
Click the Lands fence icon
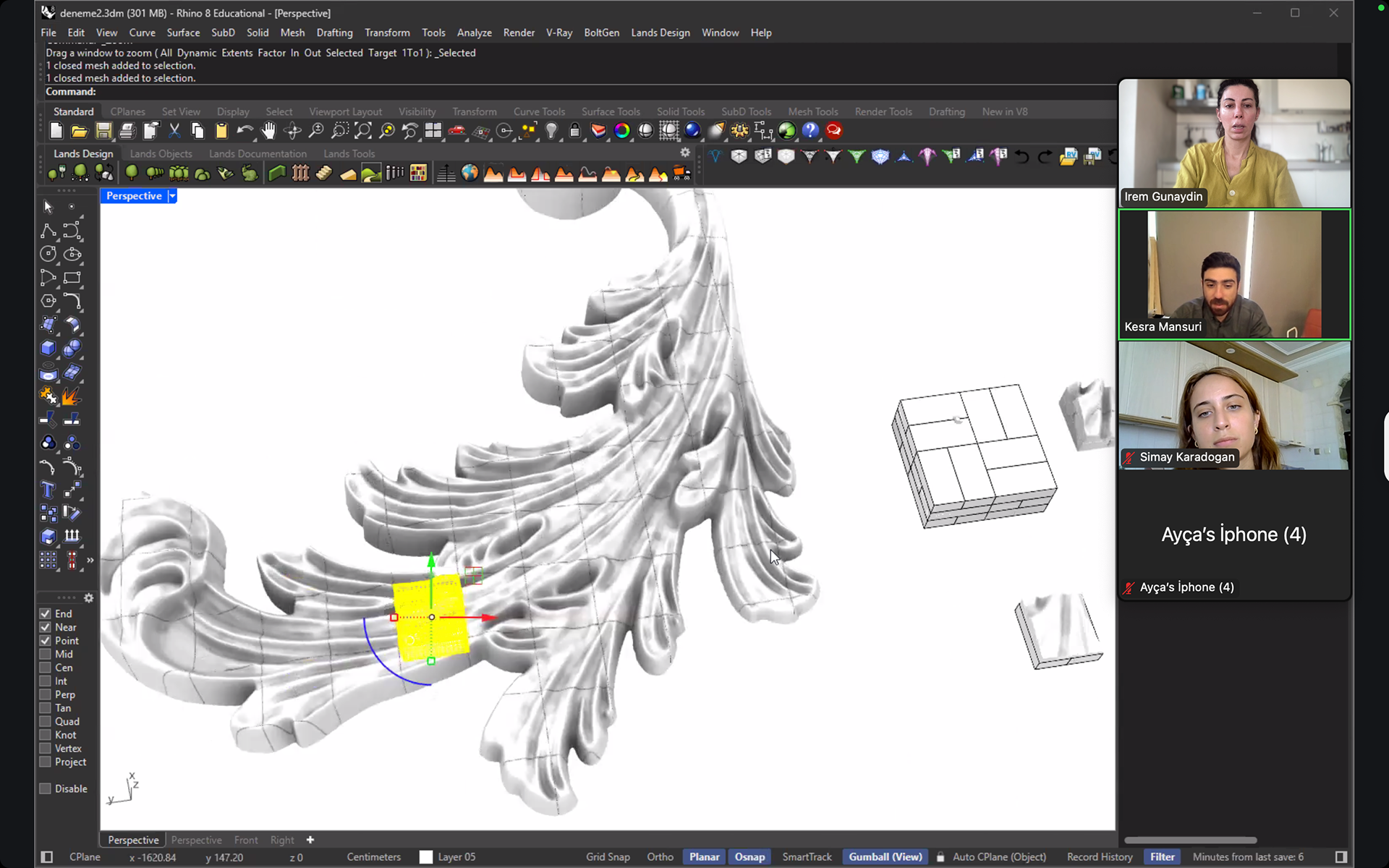300,174
